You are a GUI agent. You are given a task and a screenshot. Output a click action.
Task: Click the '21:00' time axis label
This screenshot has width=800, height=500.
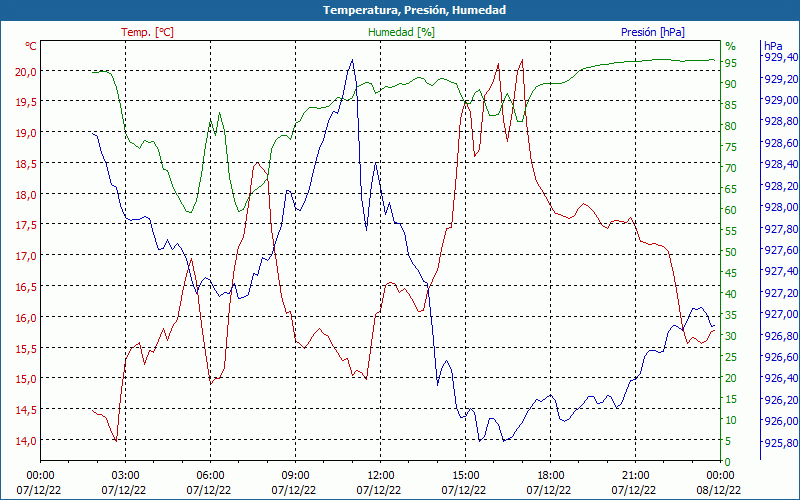(x=635, y=476)
